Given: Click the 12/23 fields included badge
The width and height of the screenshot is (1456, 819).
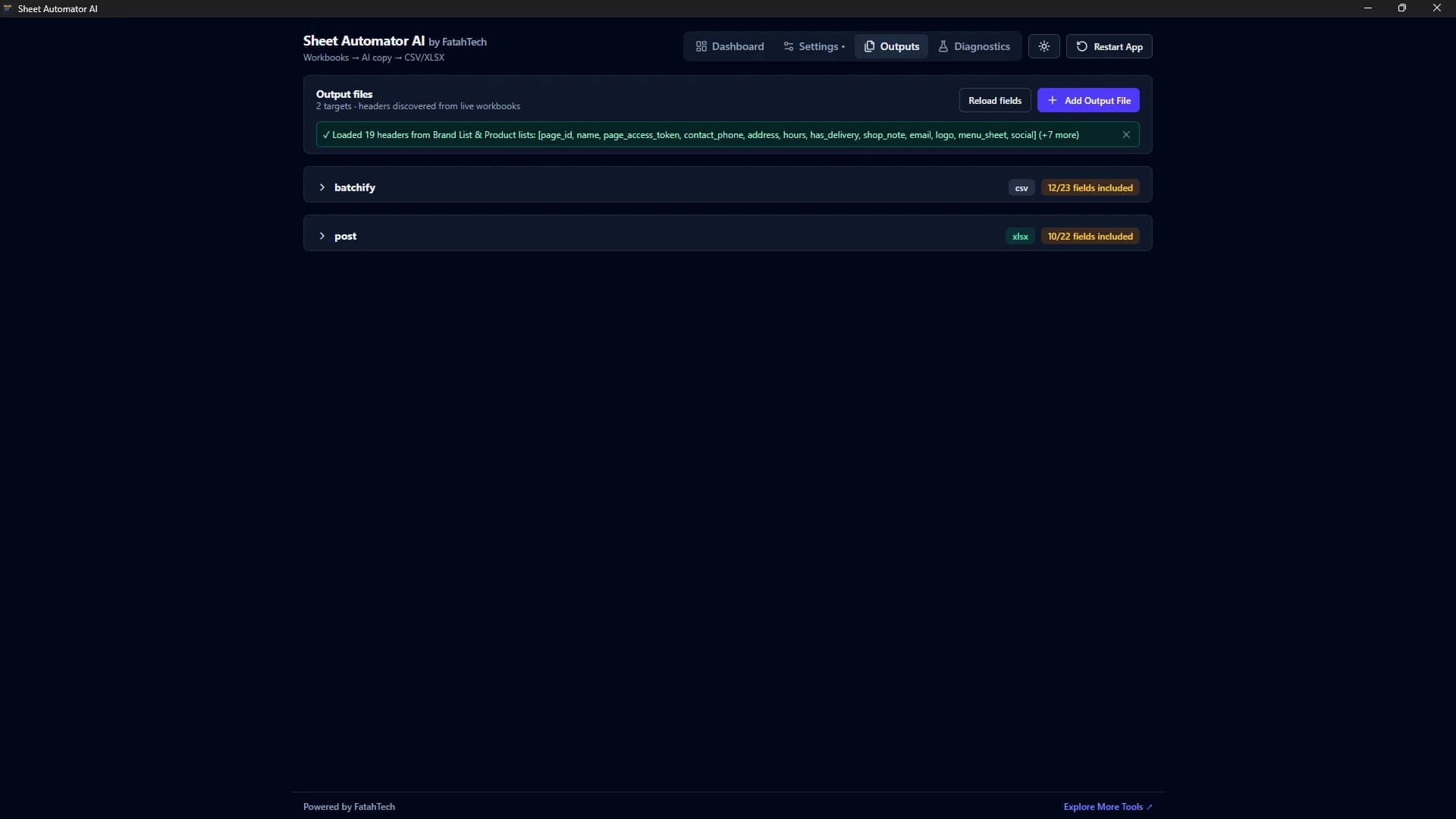Looking at the screenshot, I should coord(1090,188).
